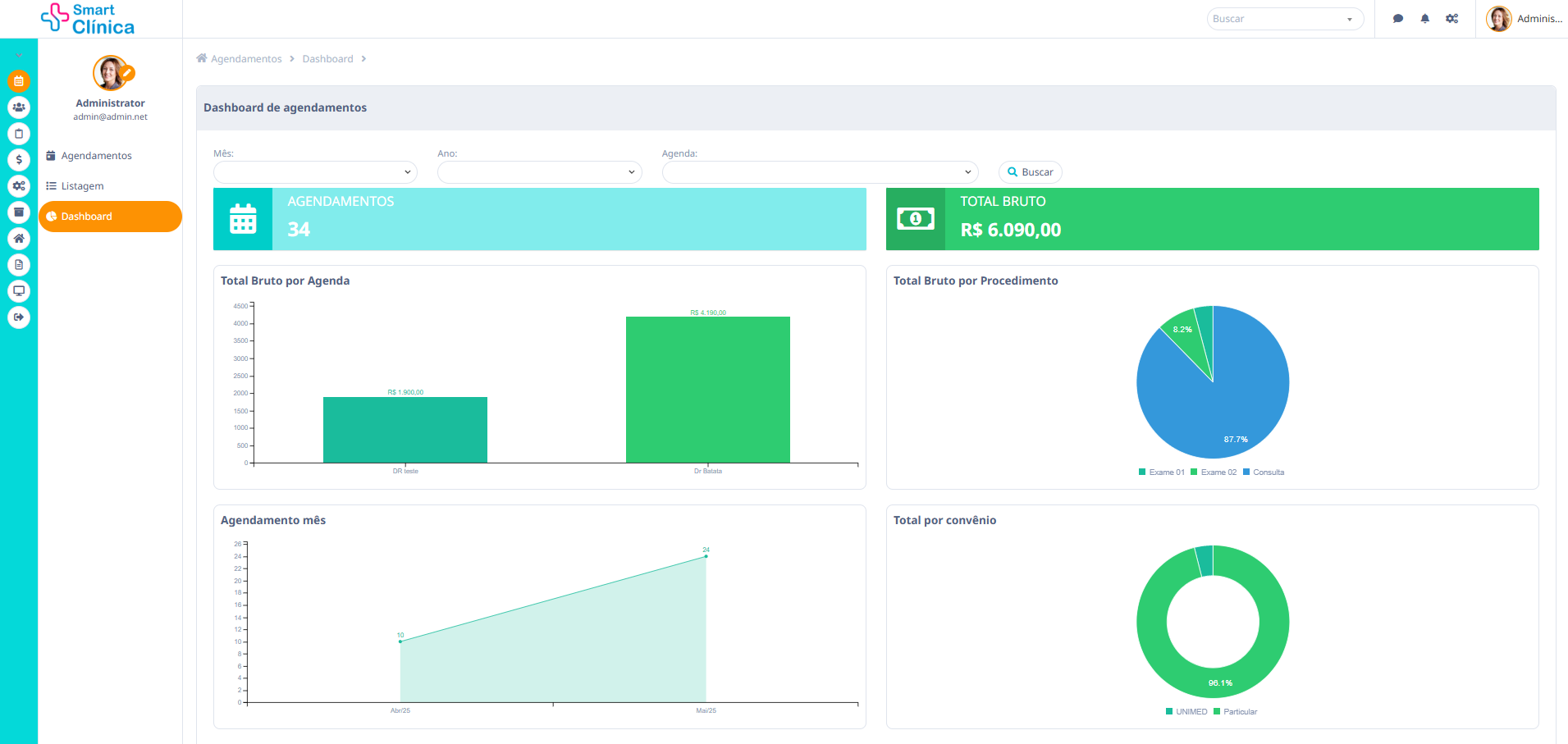Switch to the Listagem menu item

(82, 185)
